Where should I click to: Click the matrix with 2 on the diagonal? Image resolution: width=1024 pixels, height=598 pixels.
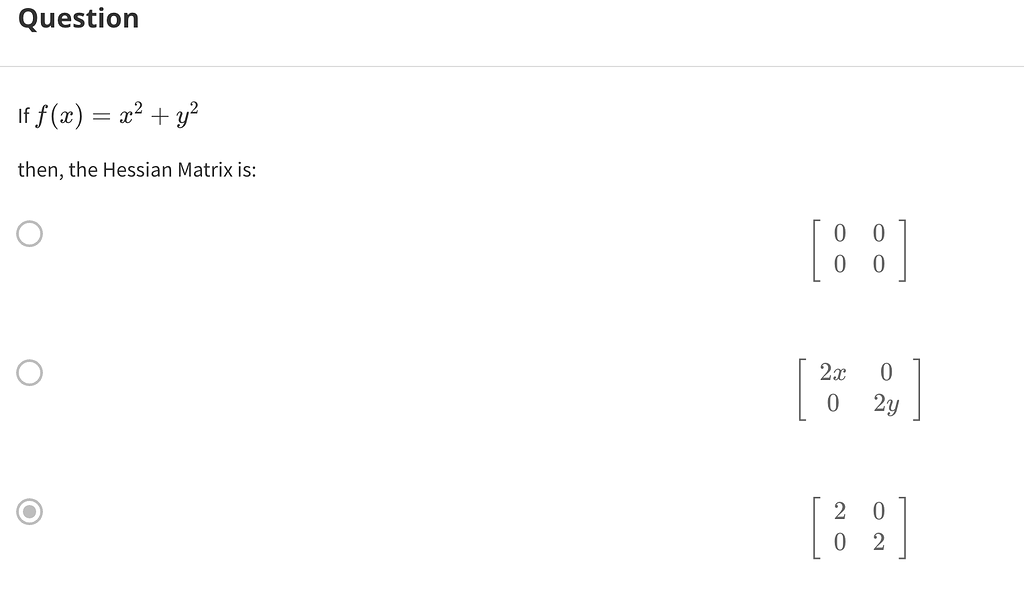coord(859,528)
